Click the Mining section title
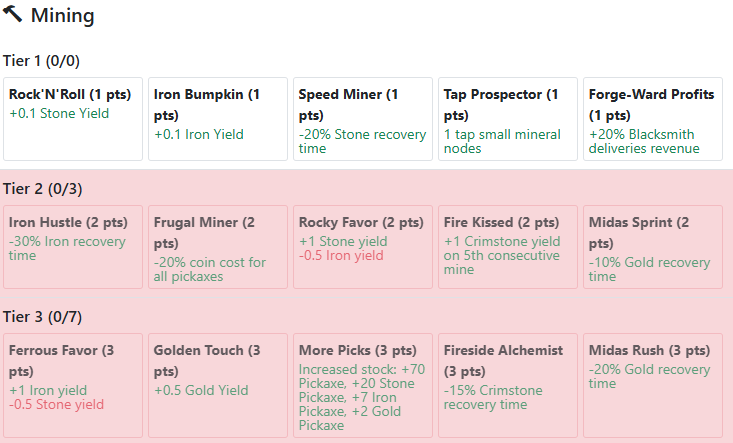The height and width of the screenshot is (443, 733). tap(63, 16)
